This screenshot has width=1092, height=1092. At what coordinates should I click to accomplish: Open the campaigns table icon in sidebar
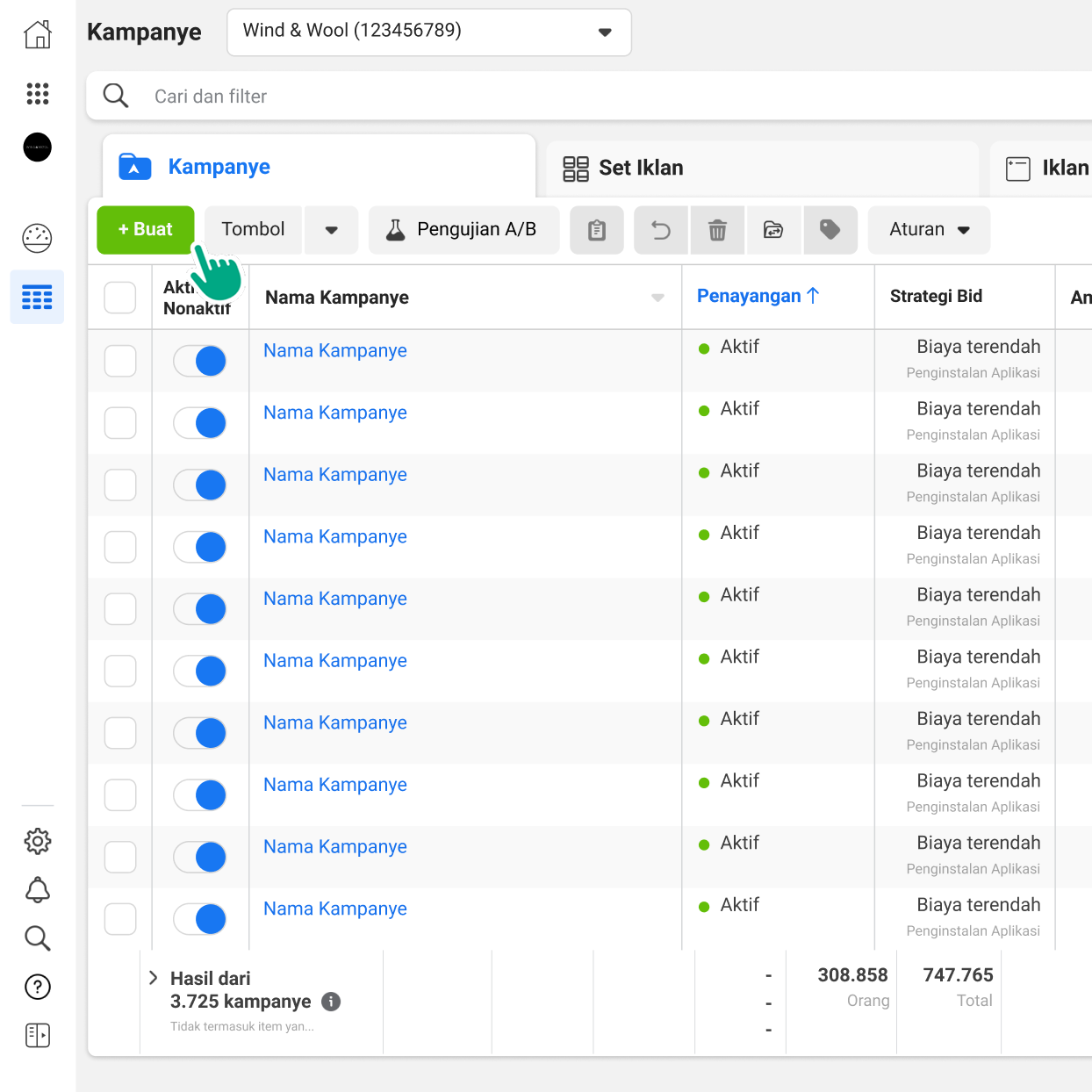[x=37, y=297]
